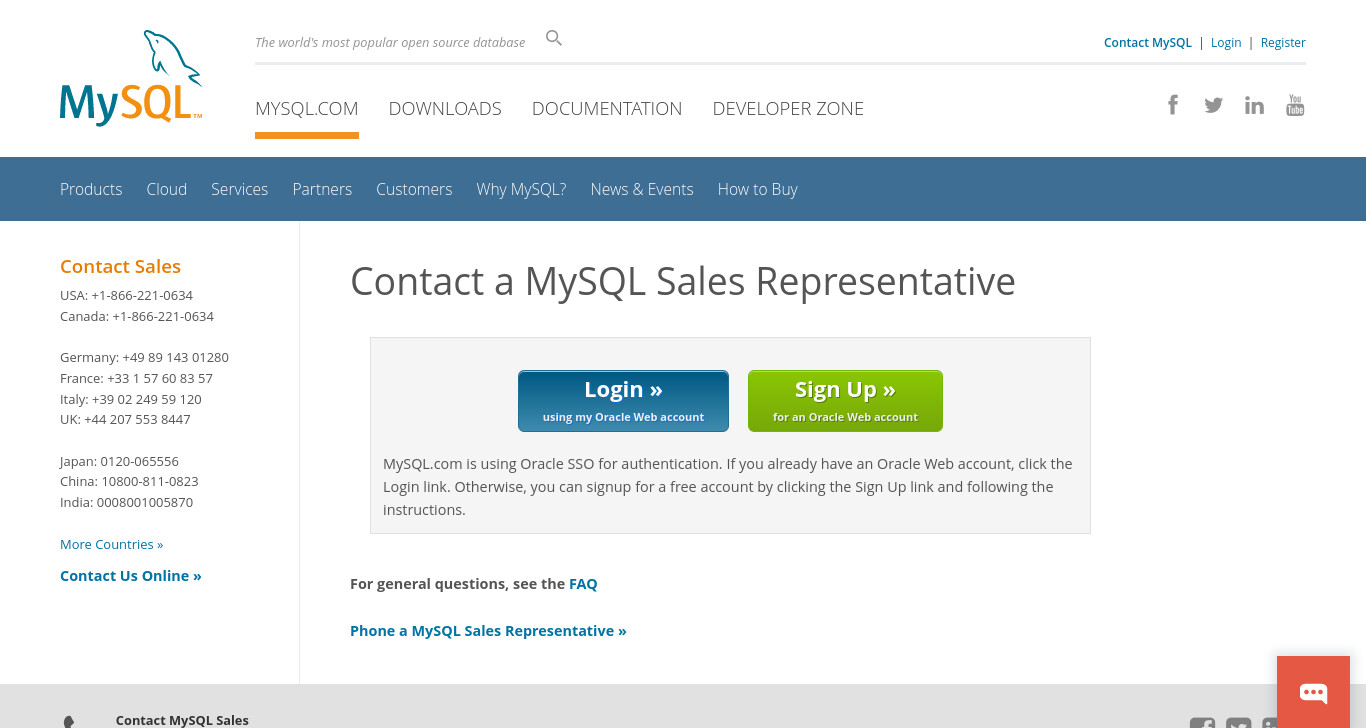Image resolution: width=1366 pixels, height=728 pixels.
Task: Select How to Buy in navigation
Action: pos(758,189)
